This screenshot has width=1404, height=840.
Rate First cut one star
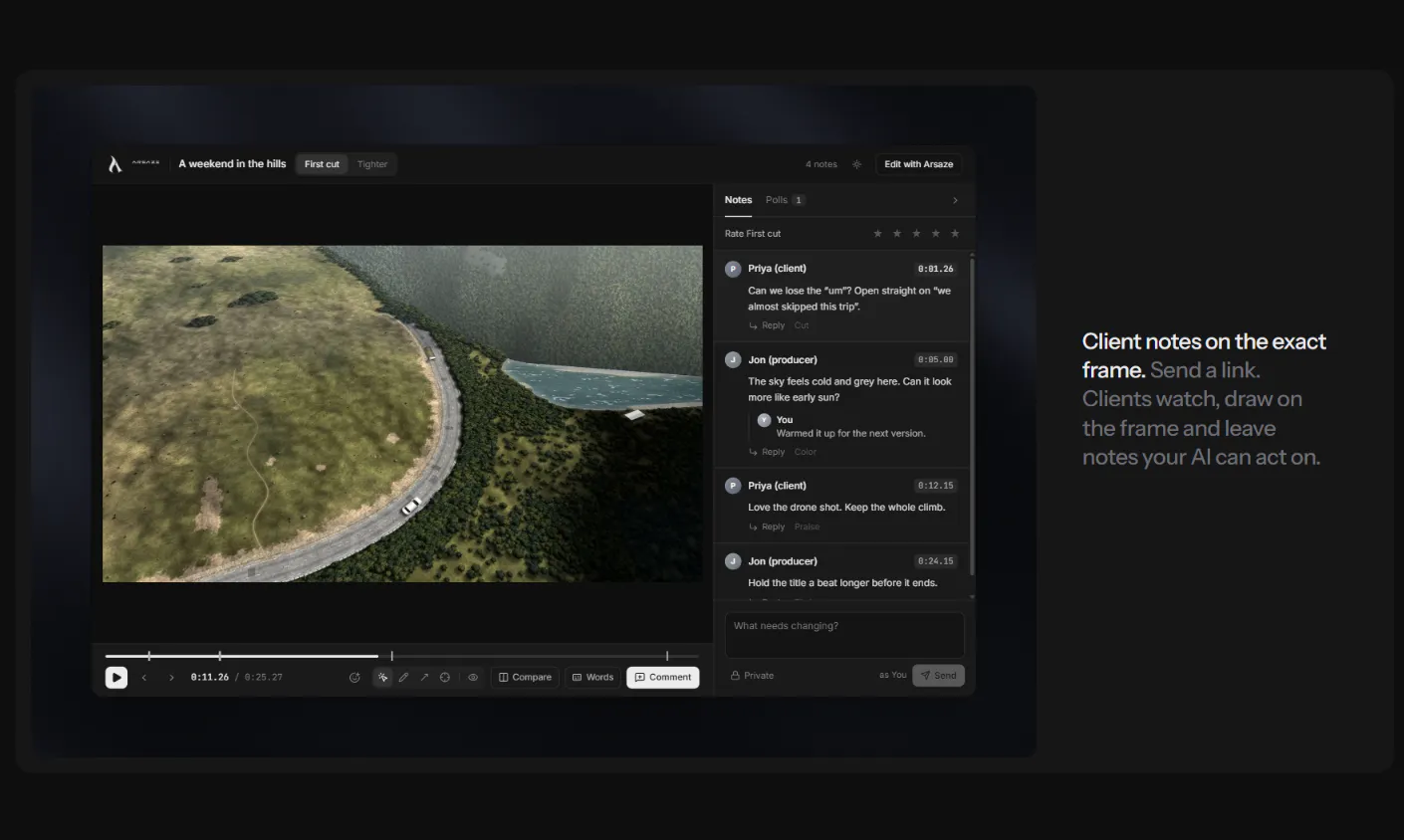click(x=877, y=233)
